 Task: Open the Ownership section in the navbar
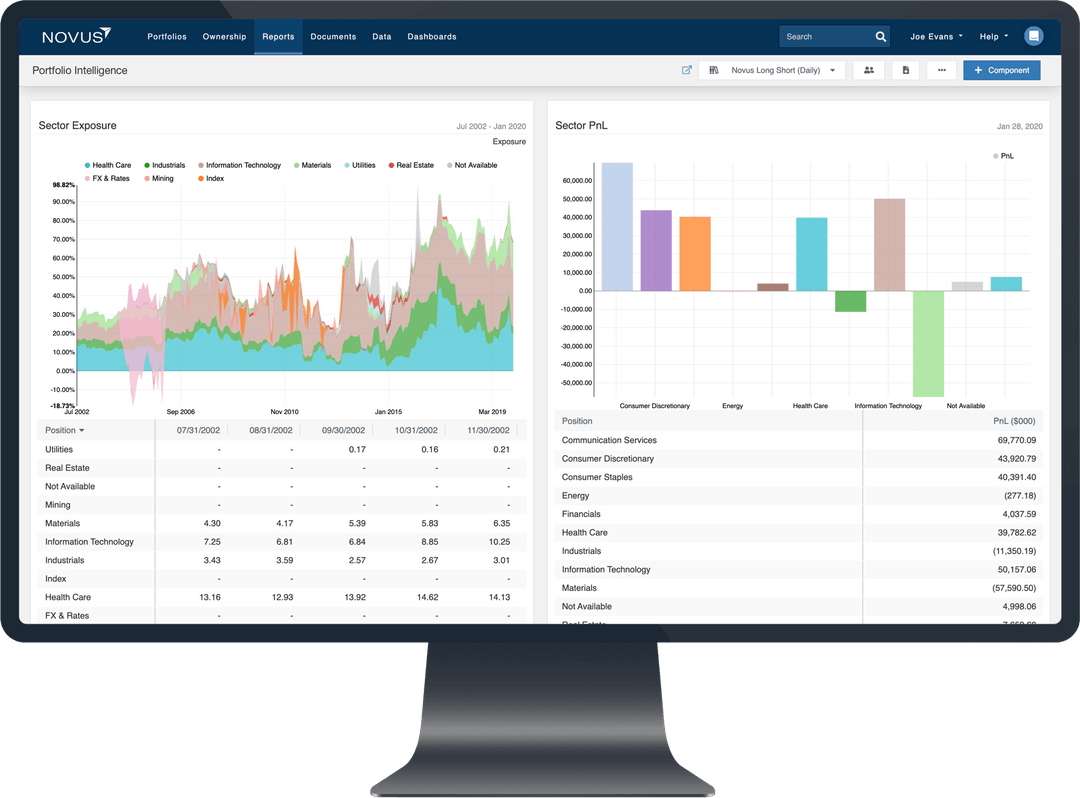pyautogui.click(x=224, y=36)
